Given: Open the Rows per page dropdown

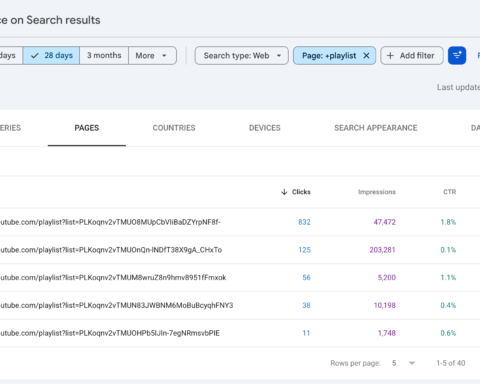Looking at the screenshot, I should [403, 363].
